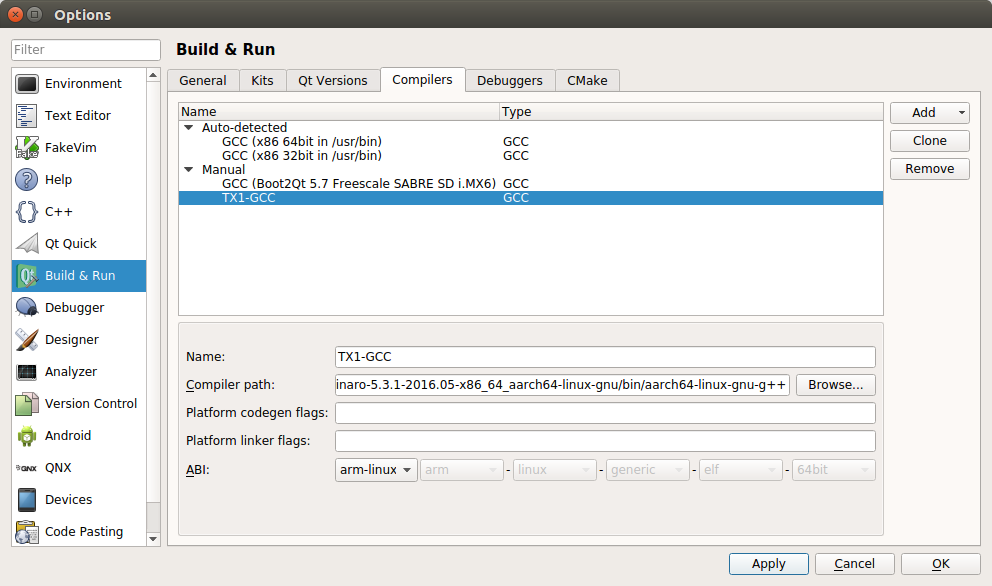Open the FakeVim settings icon

(x=27, y=148)
